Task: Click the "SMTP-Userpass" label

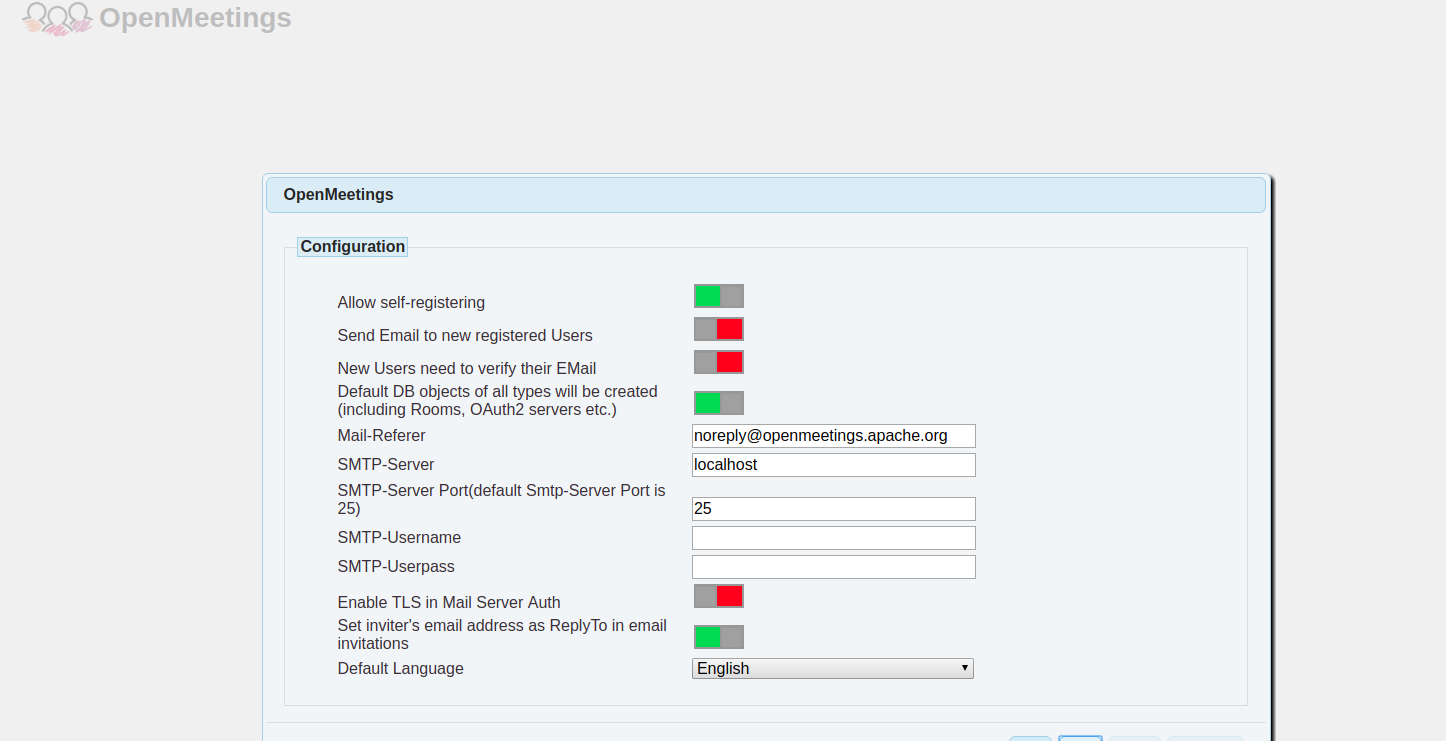Action: point(396,567)
